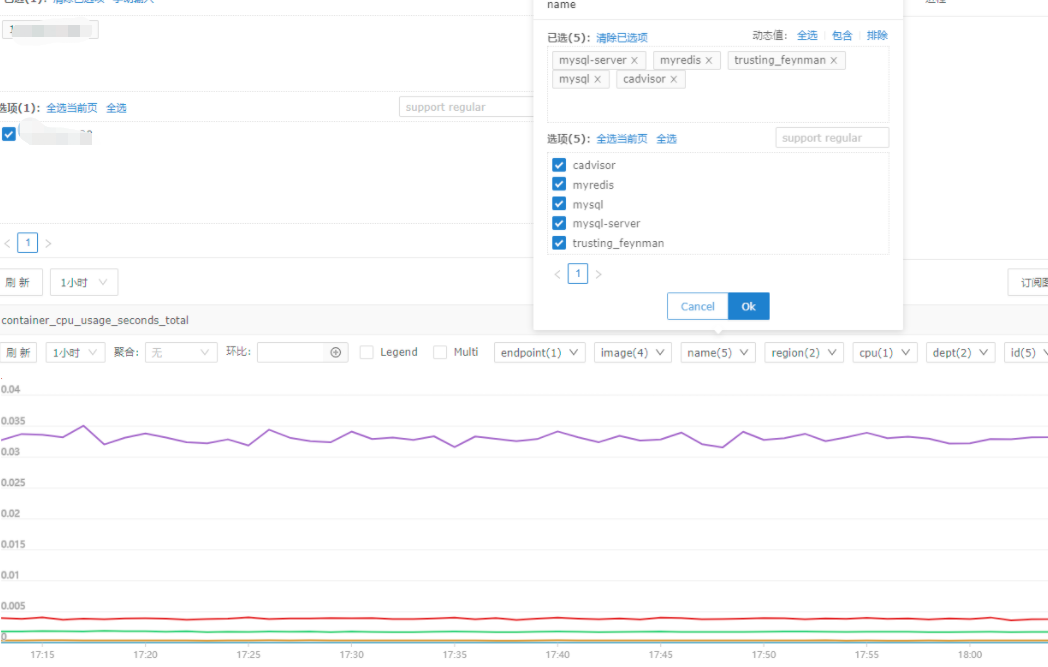Uncheck the mysql option
The width and height of the screenshot is (1048, 667).
(559, 204)
